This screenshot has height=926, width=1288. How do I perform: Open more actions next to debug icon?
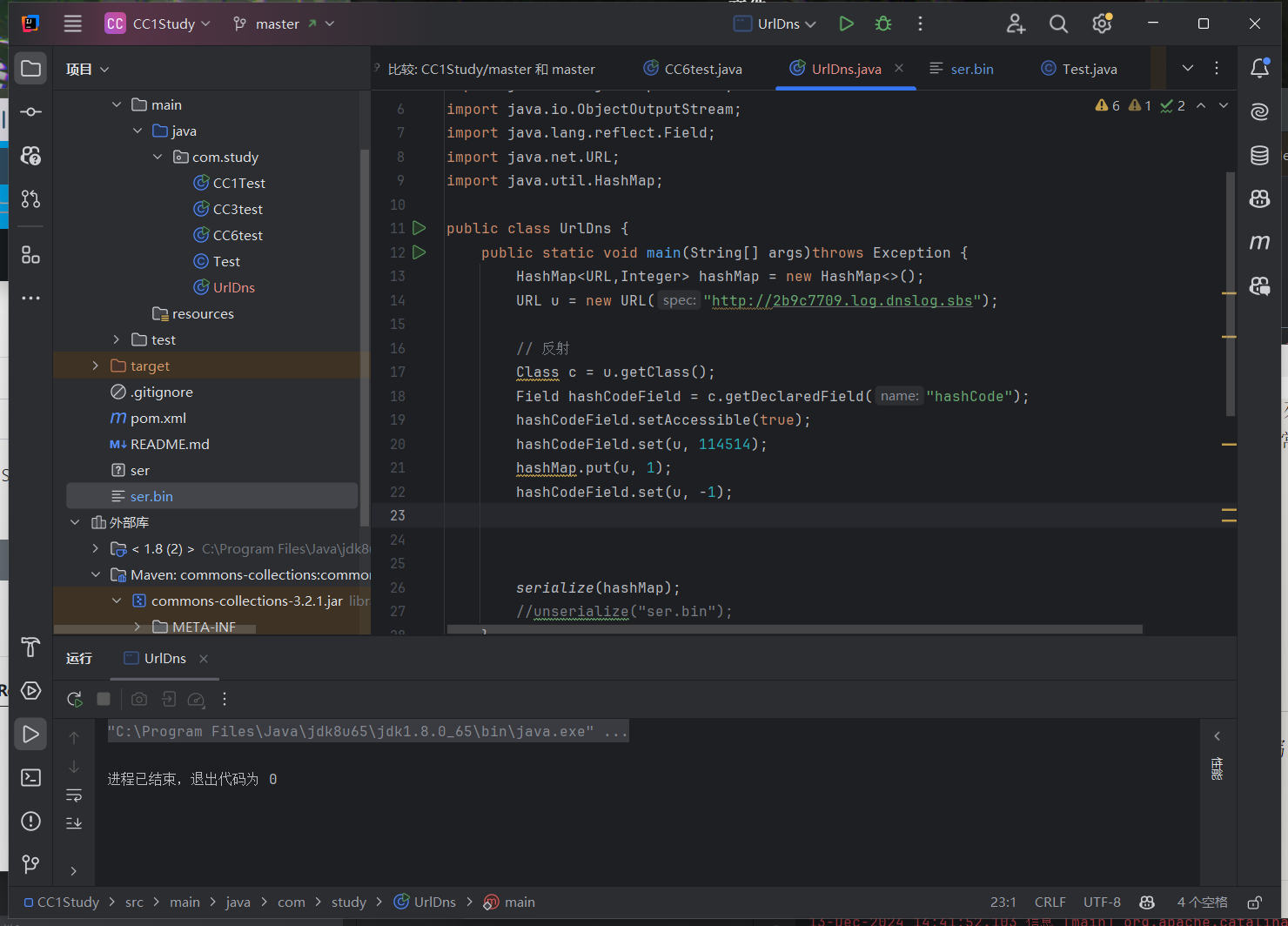tap(920, 23)
